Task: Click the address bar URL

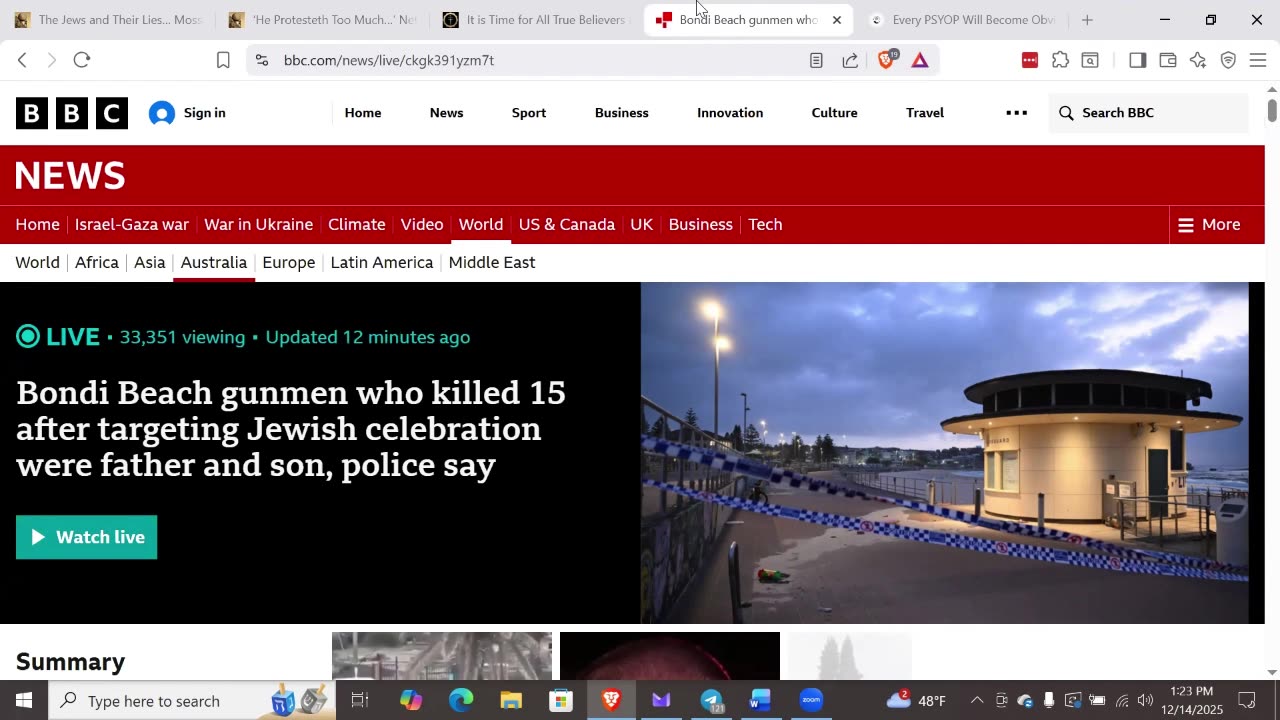Action: 389,60
